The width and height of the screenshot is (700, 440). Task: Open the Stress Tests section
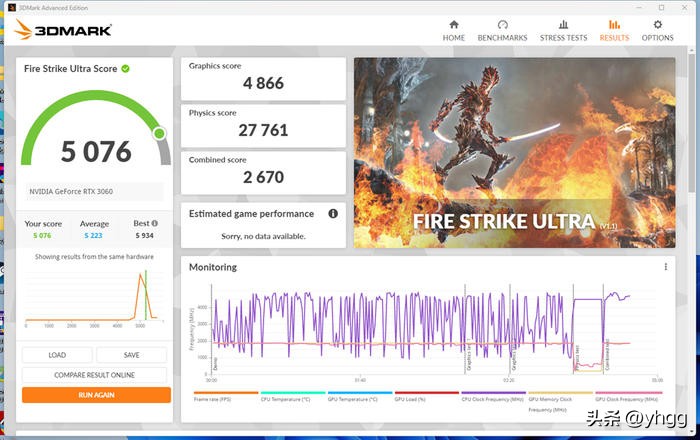point(563,30)
